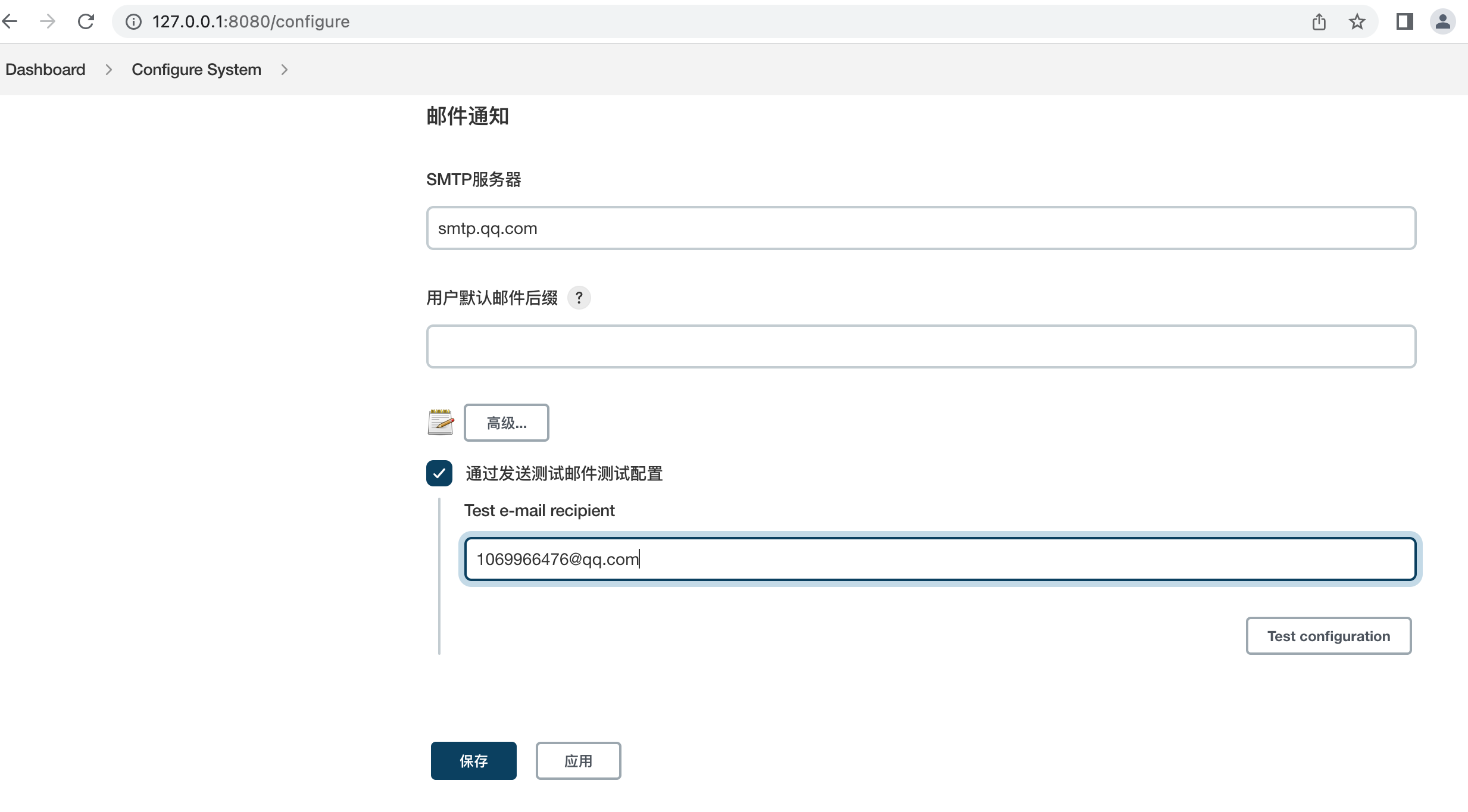Expand the 高级... advanced settings
This screenshot has height=812, width=1468.
pyautogui.click(x=507, y=423)
